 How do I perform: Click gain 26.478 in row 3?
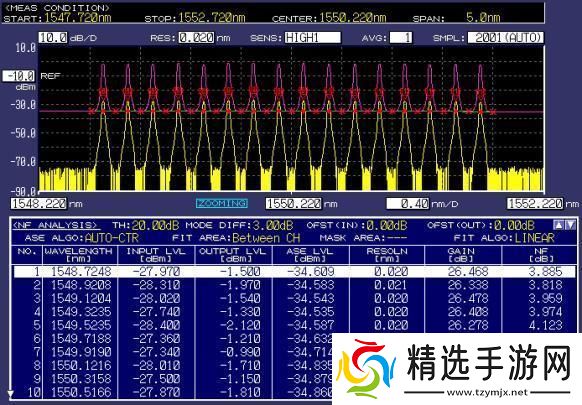click(x=468, y=298)
